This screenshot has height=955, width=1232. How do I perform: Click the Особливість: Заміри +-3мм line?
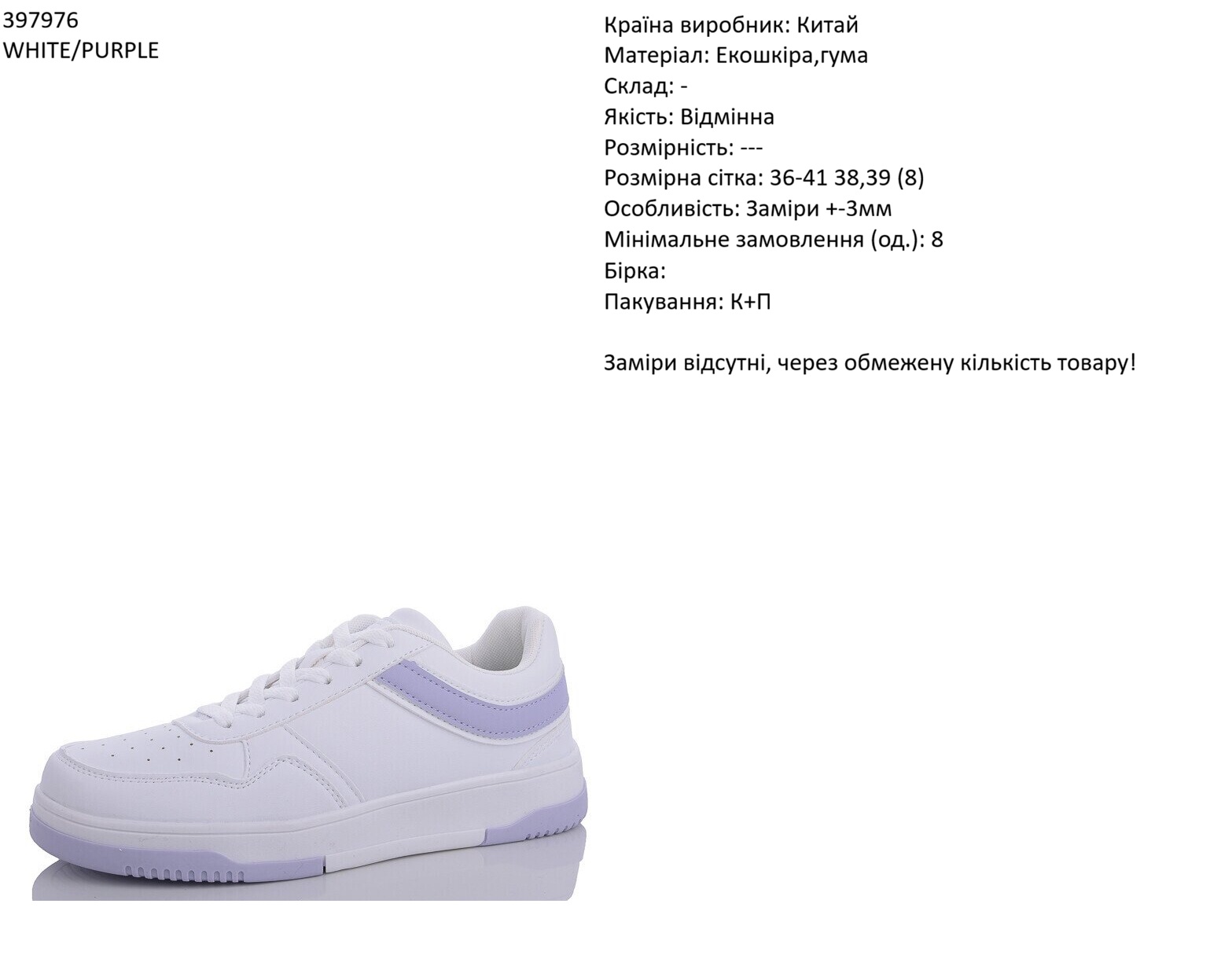(748, 209)
